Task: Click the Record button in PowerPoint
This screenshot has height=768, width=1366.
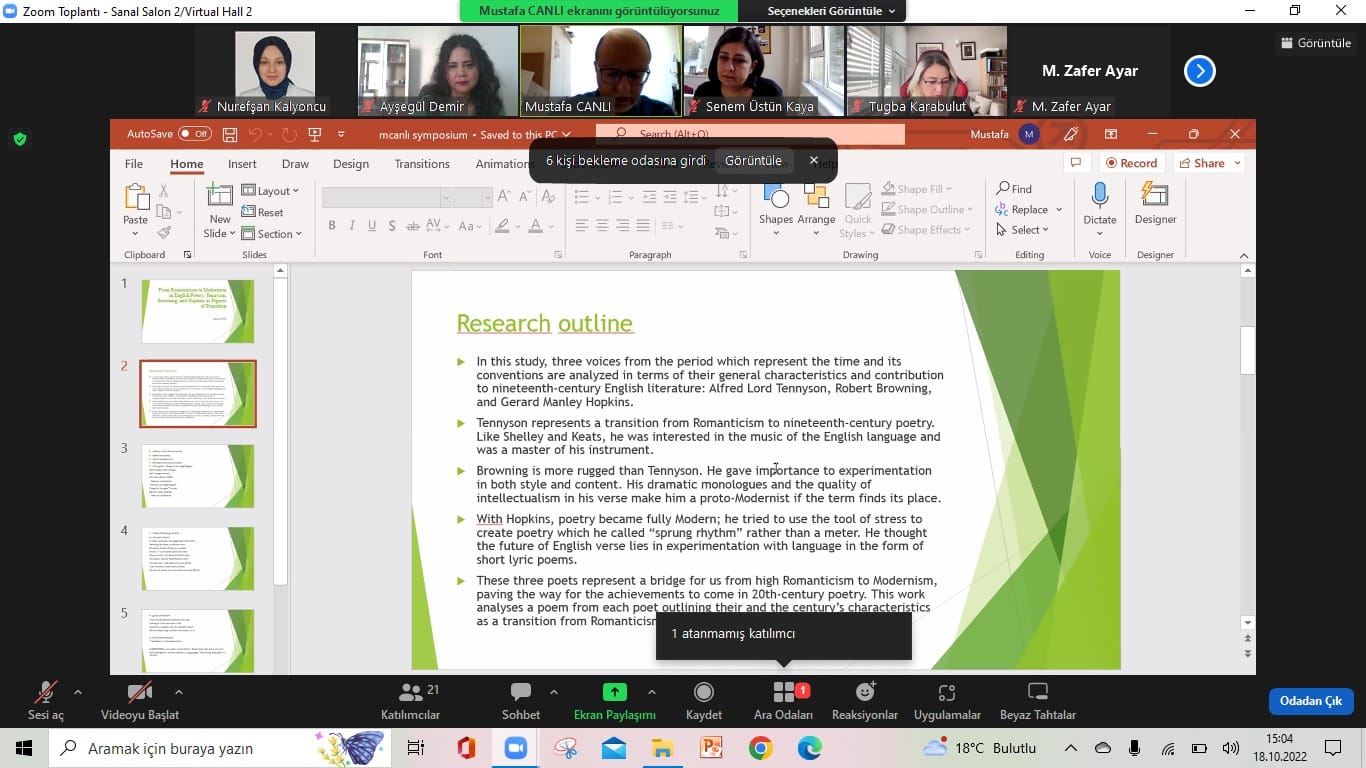Action: (1130, 163)
